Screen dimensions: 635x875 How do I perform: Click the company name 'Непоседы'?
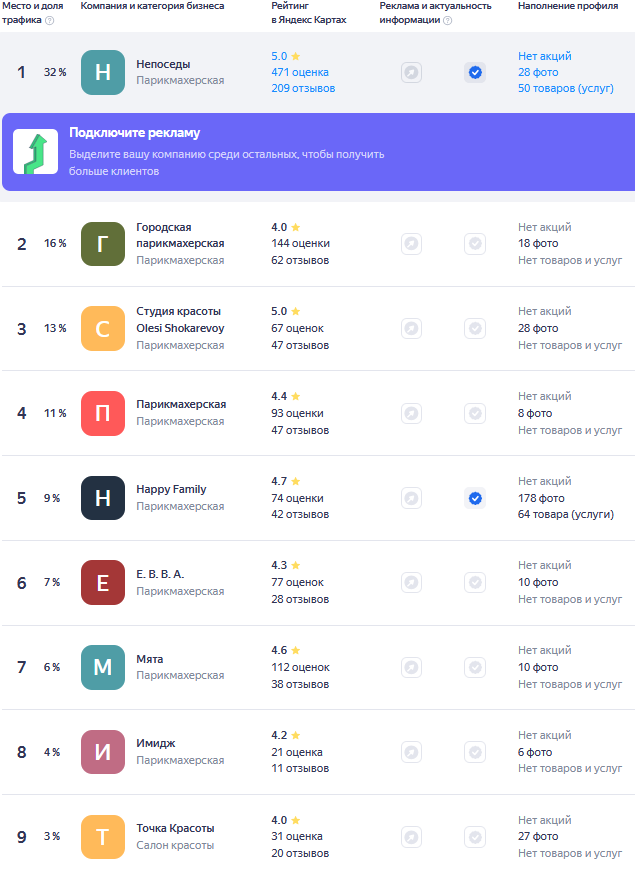tap(163, 64)
